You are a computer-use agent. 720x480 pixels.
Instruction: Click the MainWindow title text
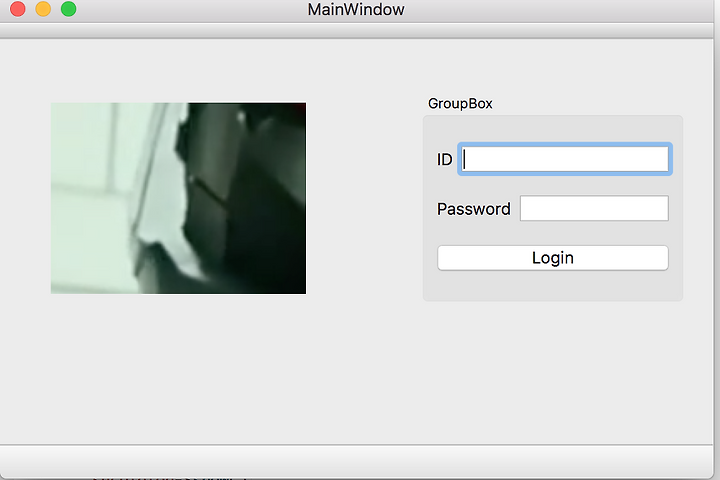356,10
